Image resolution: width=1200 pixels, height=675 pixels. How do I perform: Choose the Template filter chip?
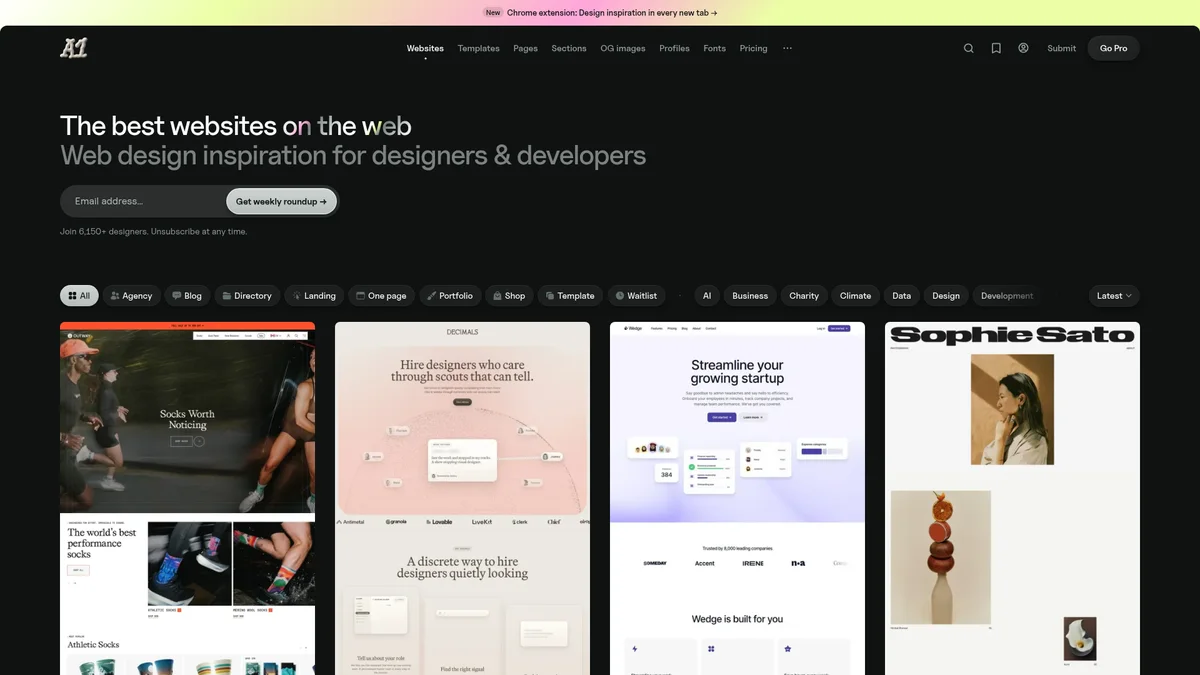[570, 296]
